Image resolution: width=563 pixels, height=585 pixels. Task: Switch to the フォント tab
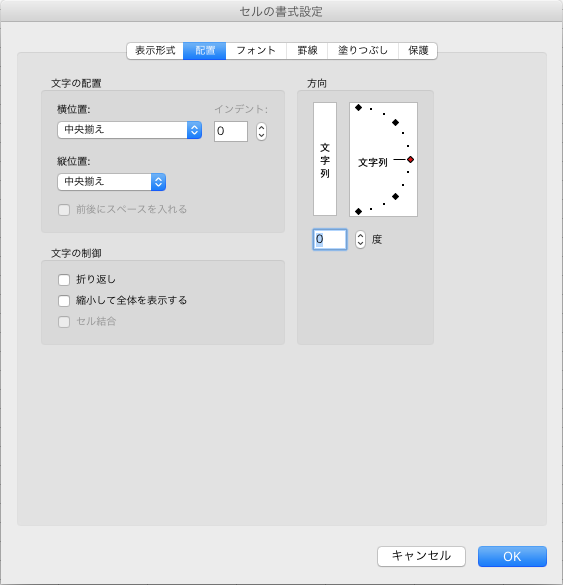pyautogui.click(x=256, y=51)
